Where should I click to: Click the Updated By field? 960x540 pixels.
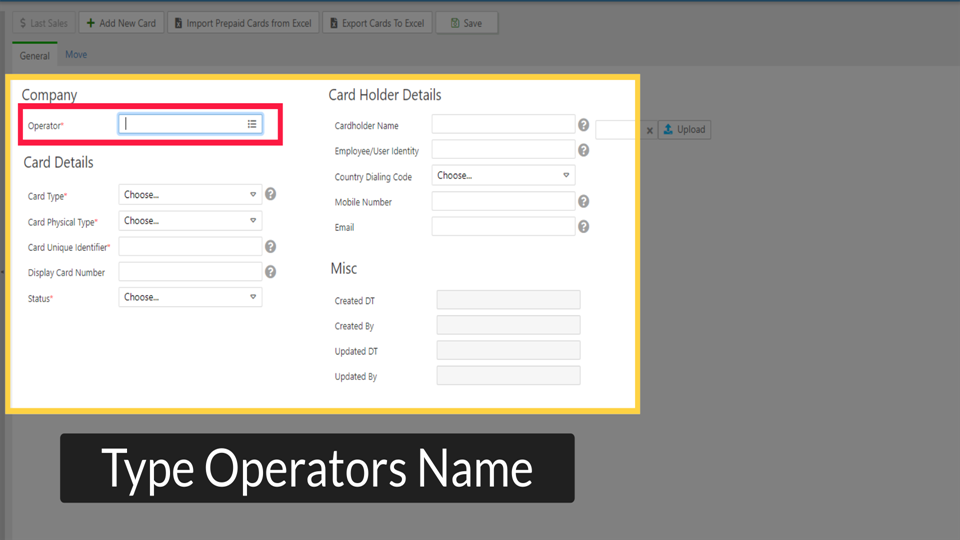click(508, 375)
